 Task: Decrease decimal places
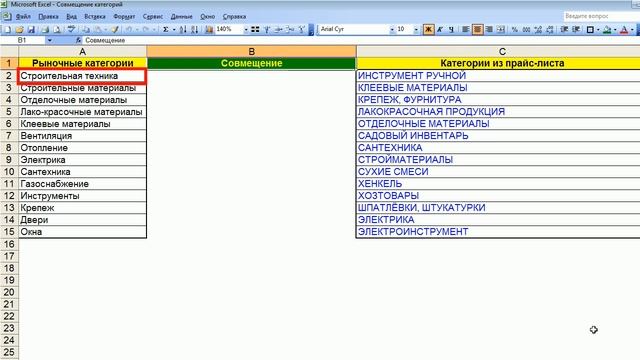point(550,29)
